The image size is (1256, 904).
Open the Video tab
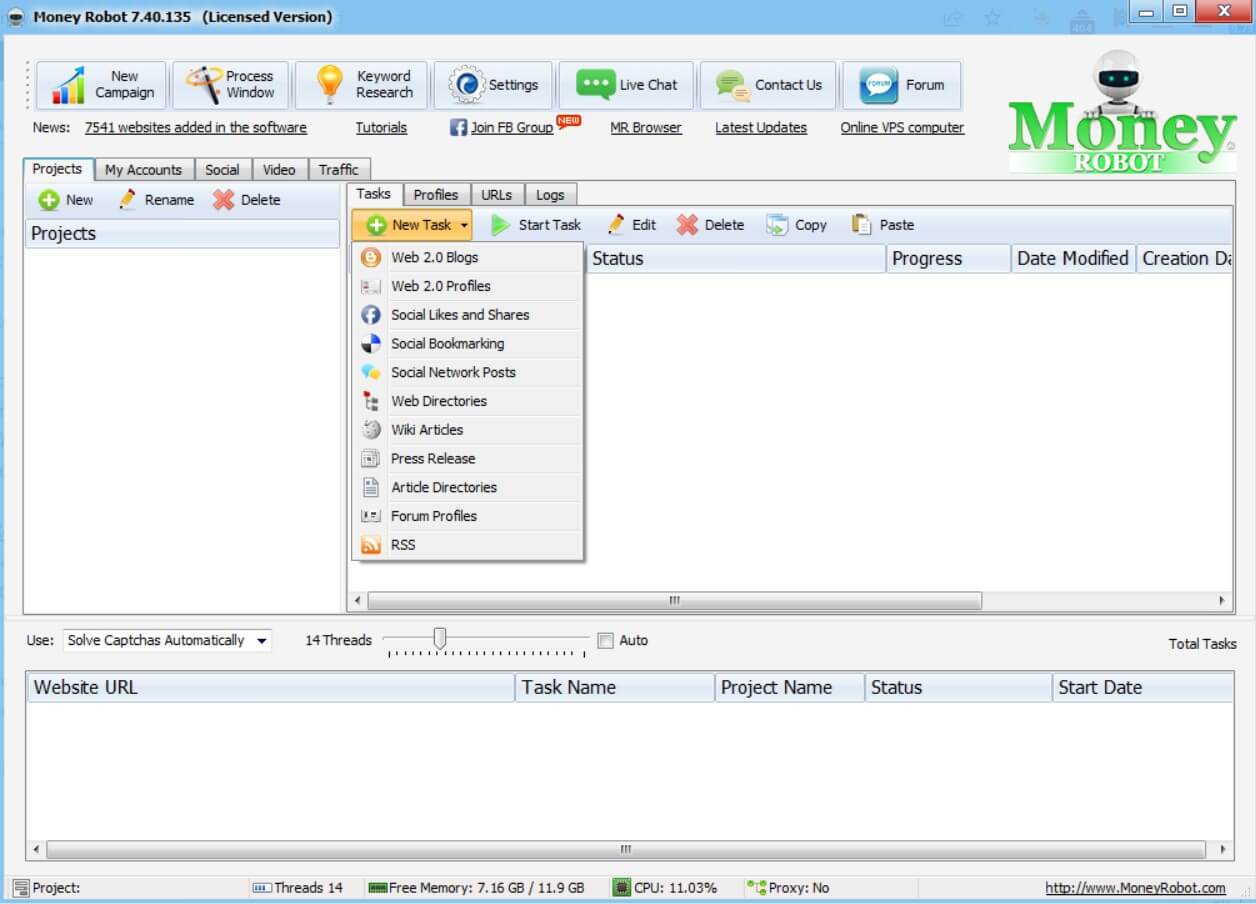[x=279, y=170]
